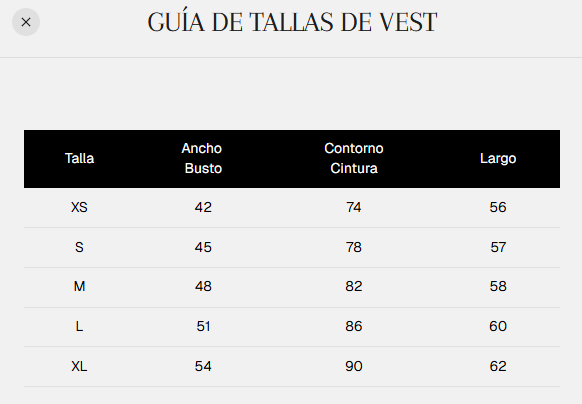Click the Contorno Cintura column header

click(354, 159)
